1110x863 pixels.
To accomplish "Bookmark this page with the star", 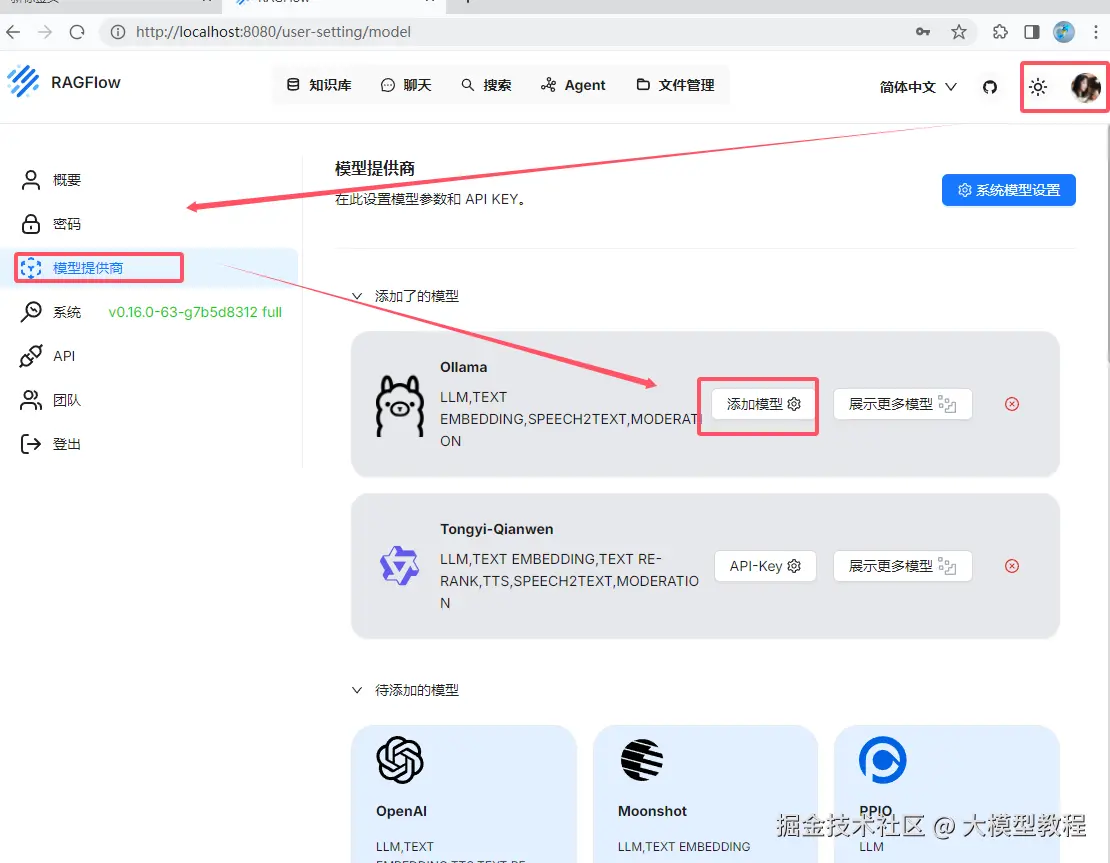I will 959,32.
